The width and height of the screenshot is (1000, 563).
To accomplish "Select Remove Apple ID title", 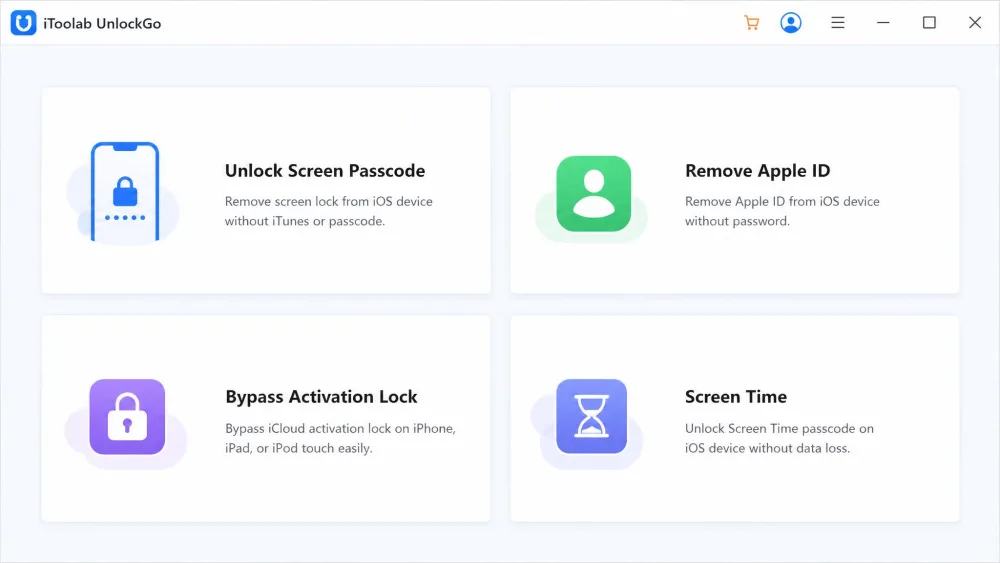I will point(758,171).
